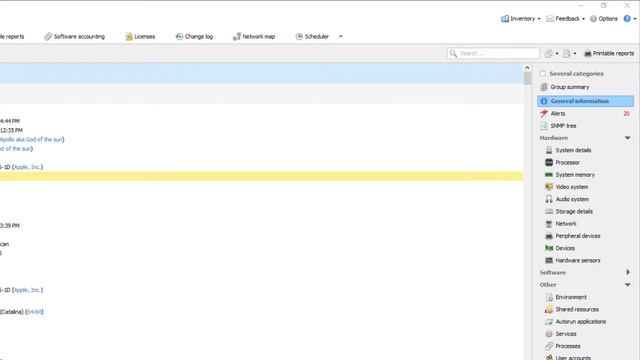Follow the first 'Apple, Inc.' link
The width and height of the screenshot is (640, 360).
(x=27, y=167)
